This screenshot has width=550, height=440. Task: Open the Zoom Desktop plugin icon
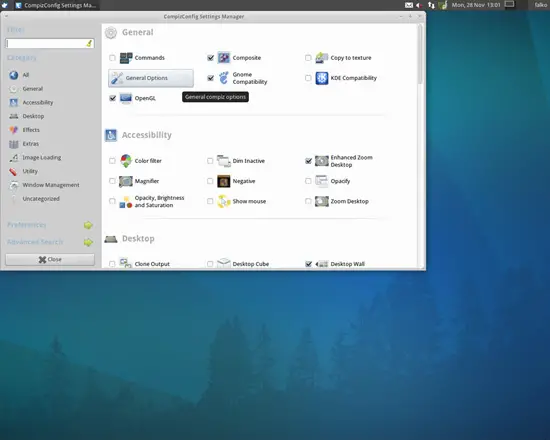coord(322,201)
